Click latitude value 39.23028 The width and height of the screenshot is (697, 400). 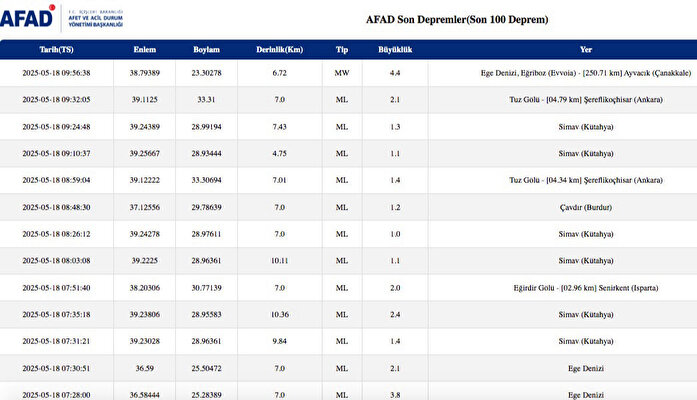(x=144, y=341)
